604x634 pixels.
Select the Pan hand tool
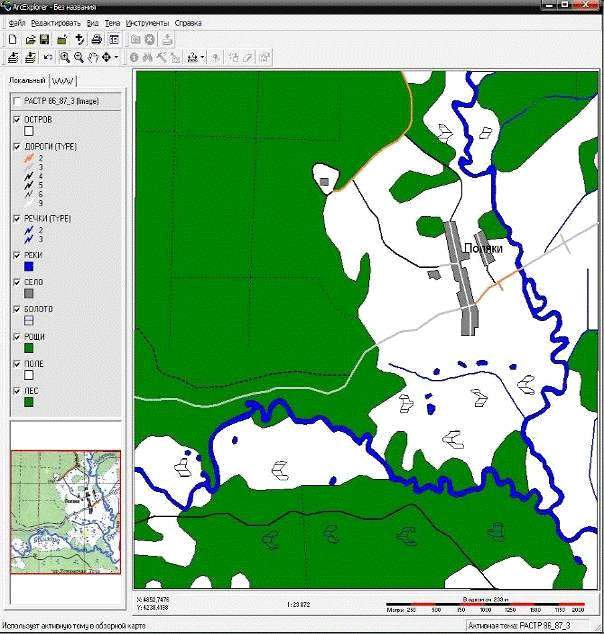click(x=92, y=57)
